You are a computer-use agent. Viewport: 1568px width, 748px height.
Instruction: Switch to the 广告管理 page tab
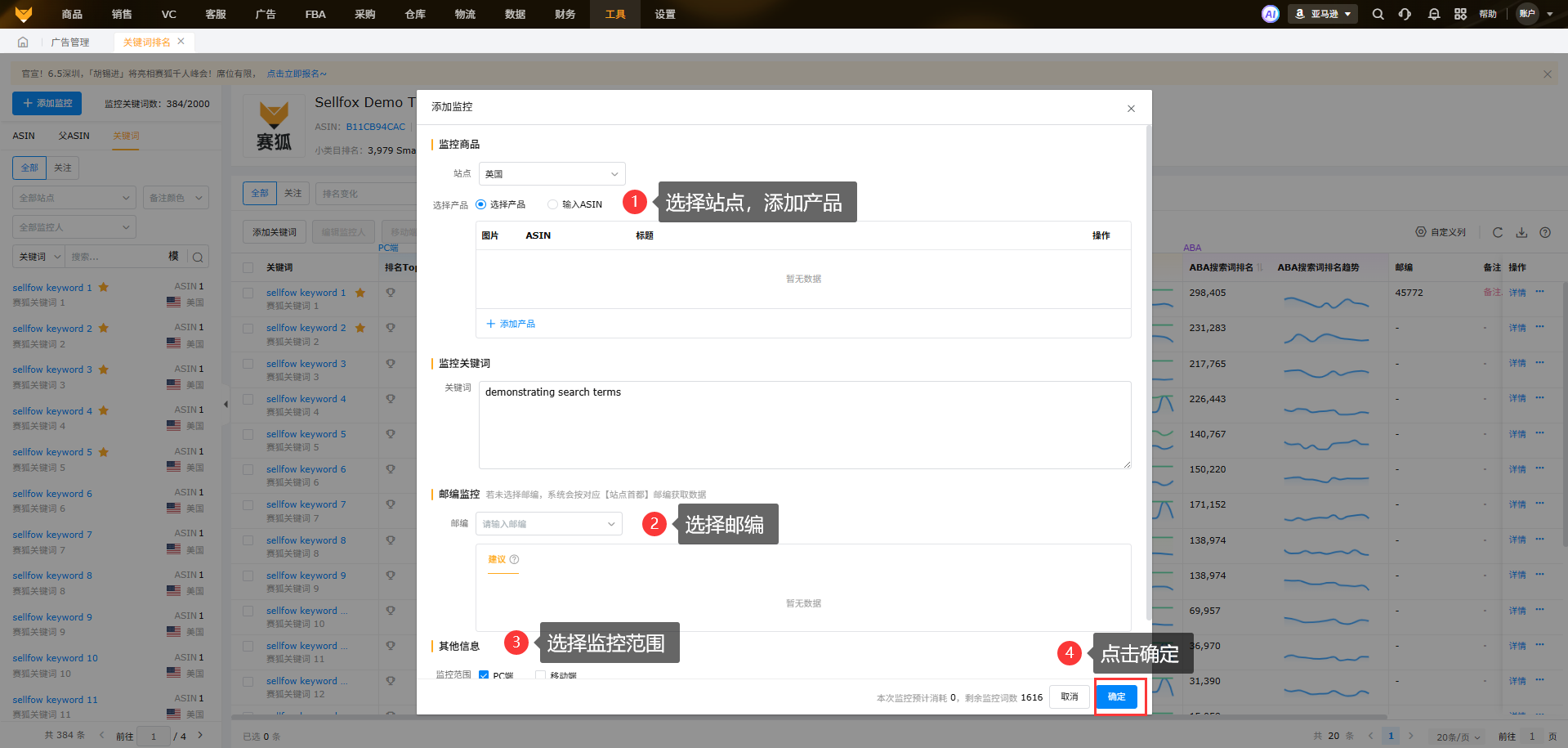[70, 43]
